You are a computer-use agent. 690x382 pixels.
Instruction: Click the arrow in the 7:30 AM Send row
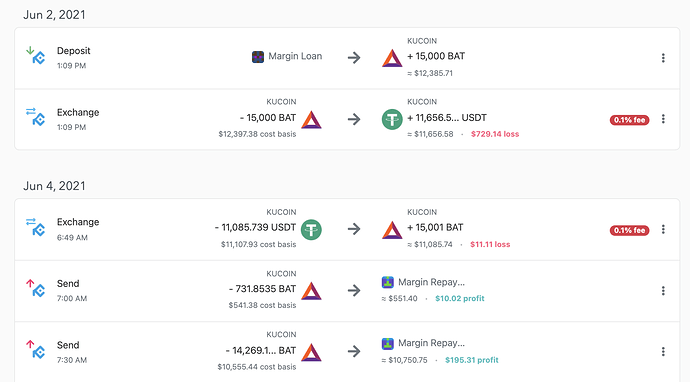(x=354, y=351)
